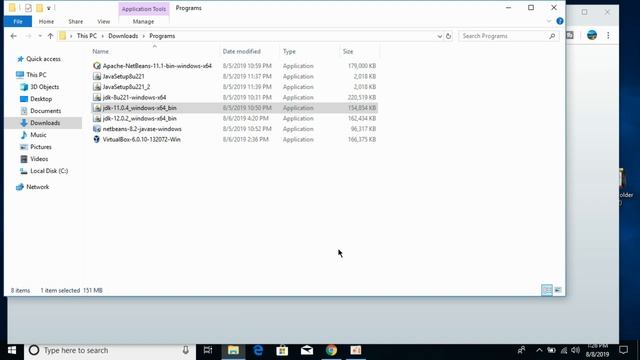Launch Microsoft Edge from taskbar
Image resolution: width=640 pixels, height=360 pixels.
pyautogui.click(x=258, y=350)
